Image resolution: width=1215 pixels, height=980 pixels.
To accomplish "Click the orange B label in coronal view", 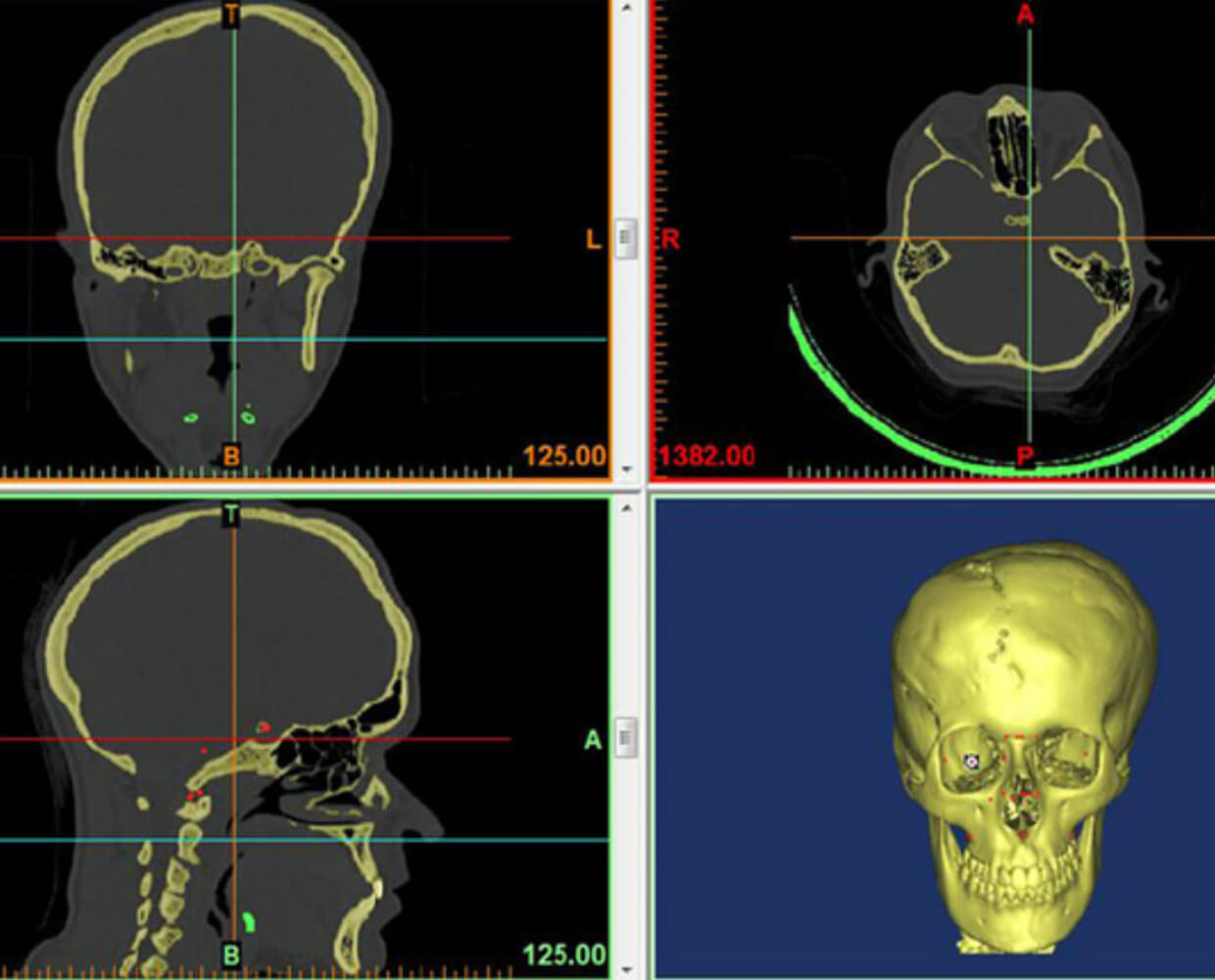I will point(231,456).
